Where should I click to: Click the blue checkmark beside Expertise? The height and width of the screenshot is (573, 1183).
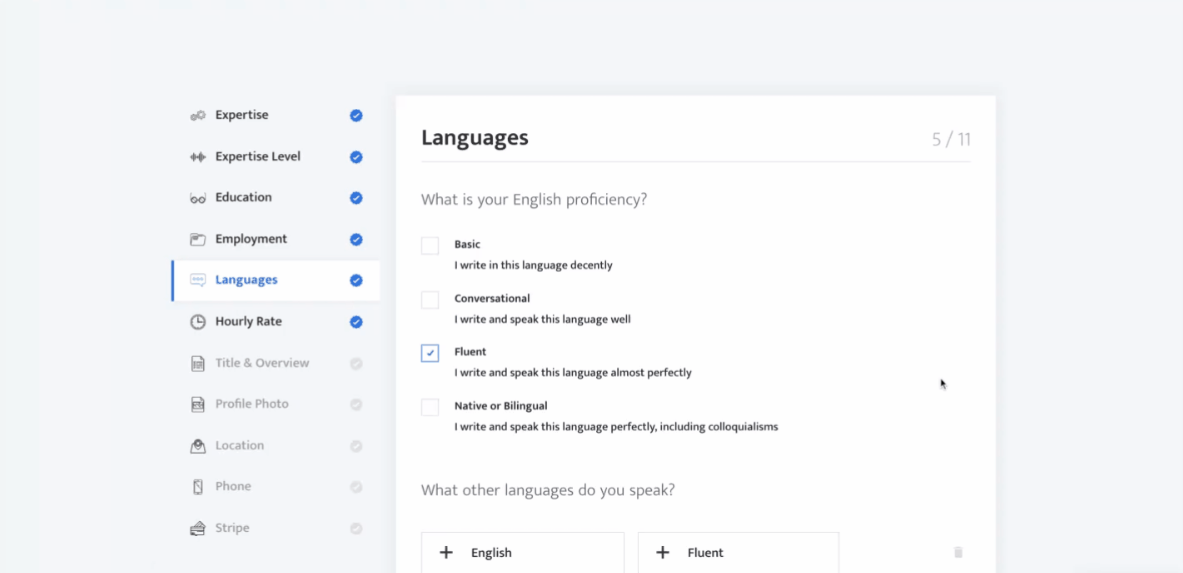356,116
